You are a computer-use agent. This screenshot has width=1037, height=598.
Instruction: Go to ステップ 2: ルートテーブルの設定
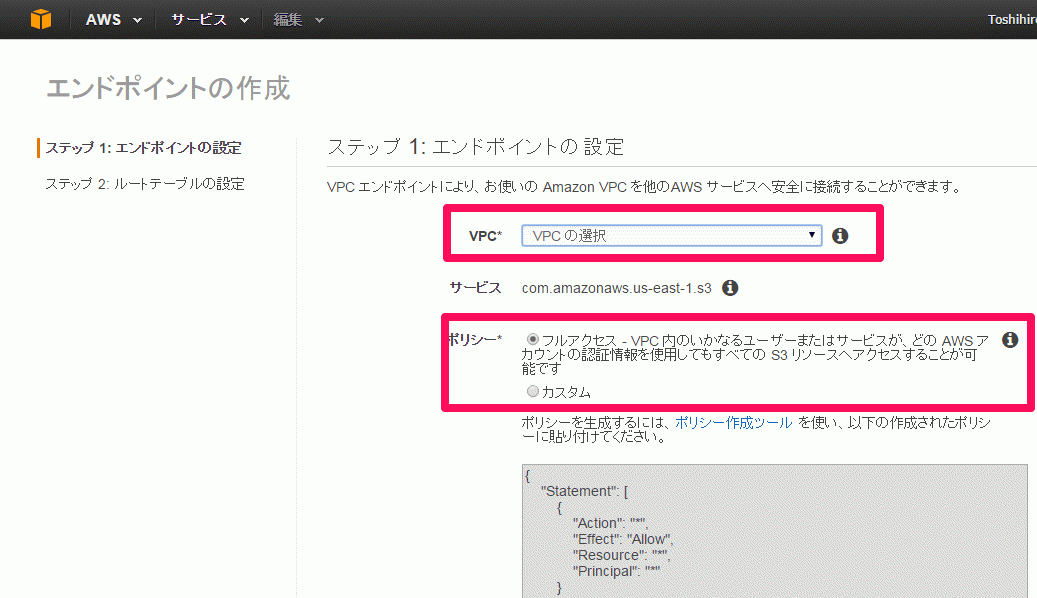pyautogui.click(x=145, y=183)
